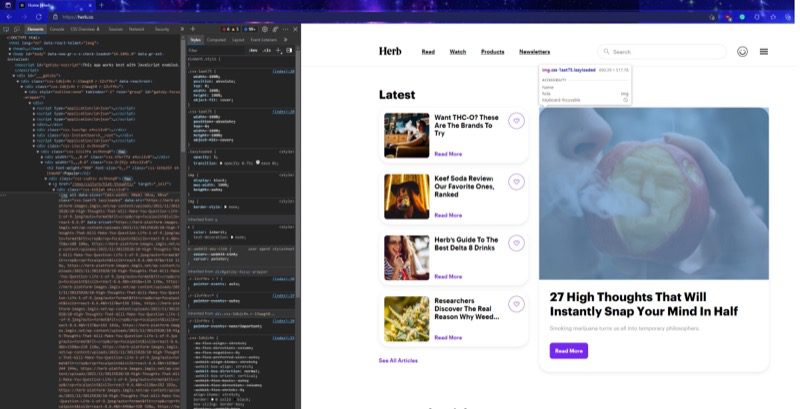Switch to the Computed pane tab

point(216,40)
